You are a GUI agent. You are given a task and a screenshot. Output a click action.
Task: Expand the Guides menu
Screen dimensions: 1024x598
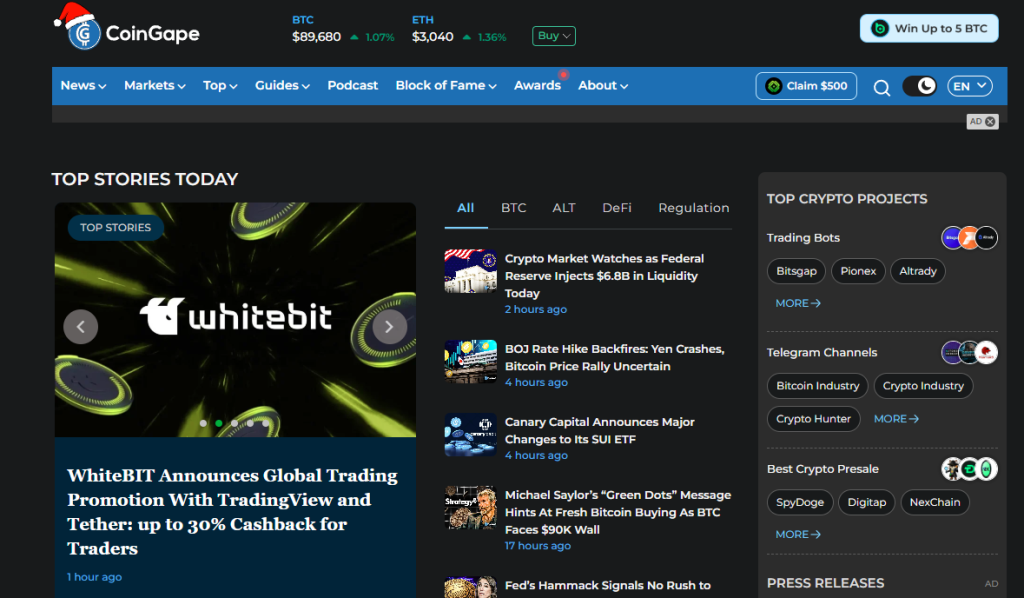(282, 86)
